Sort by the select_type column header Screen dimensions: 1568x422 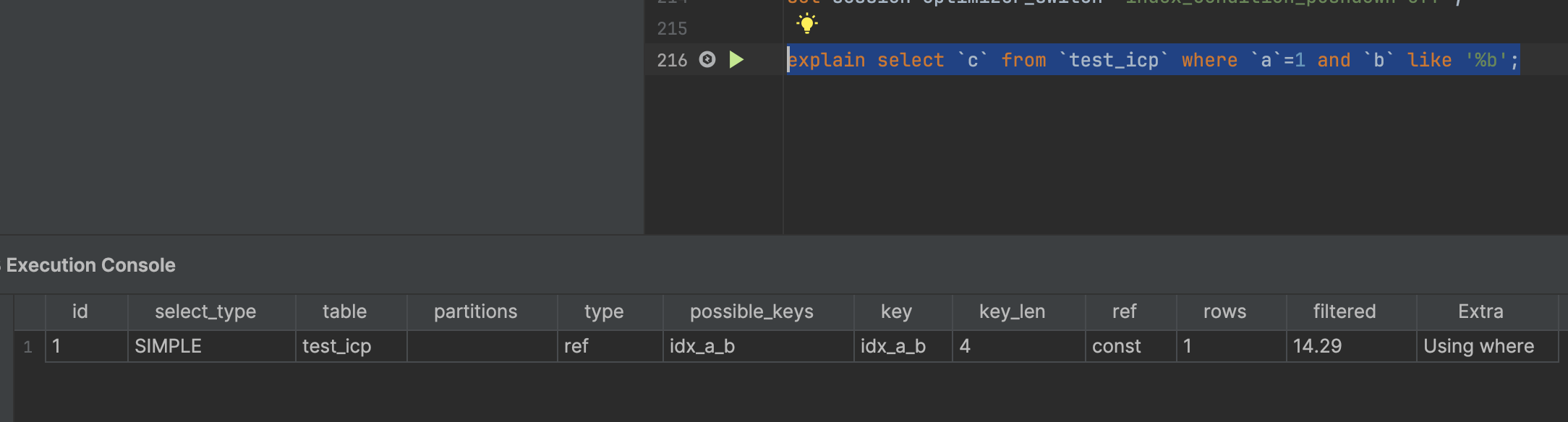205,311
